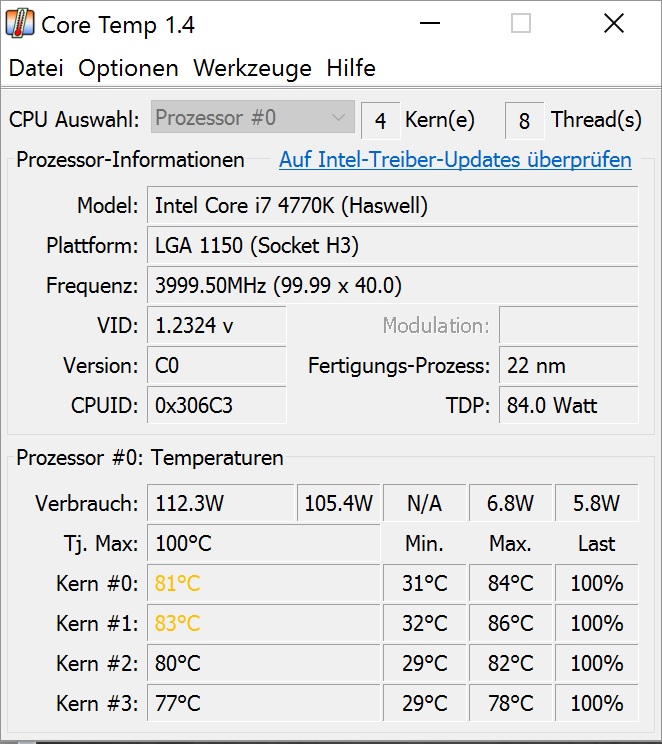Click the Intel-Treiber-Updates überprüfen link
Screen dimensions: 662x744
455,160
